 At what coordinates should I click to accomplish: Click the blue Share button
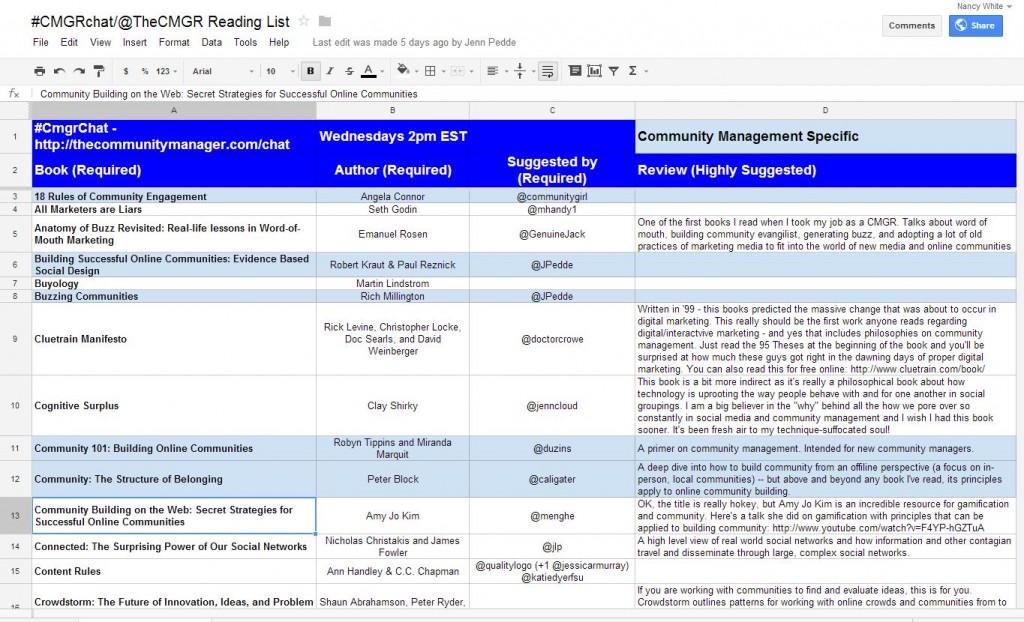tap(976, 25)
